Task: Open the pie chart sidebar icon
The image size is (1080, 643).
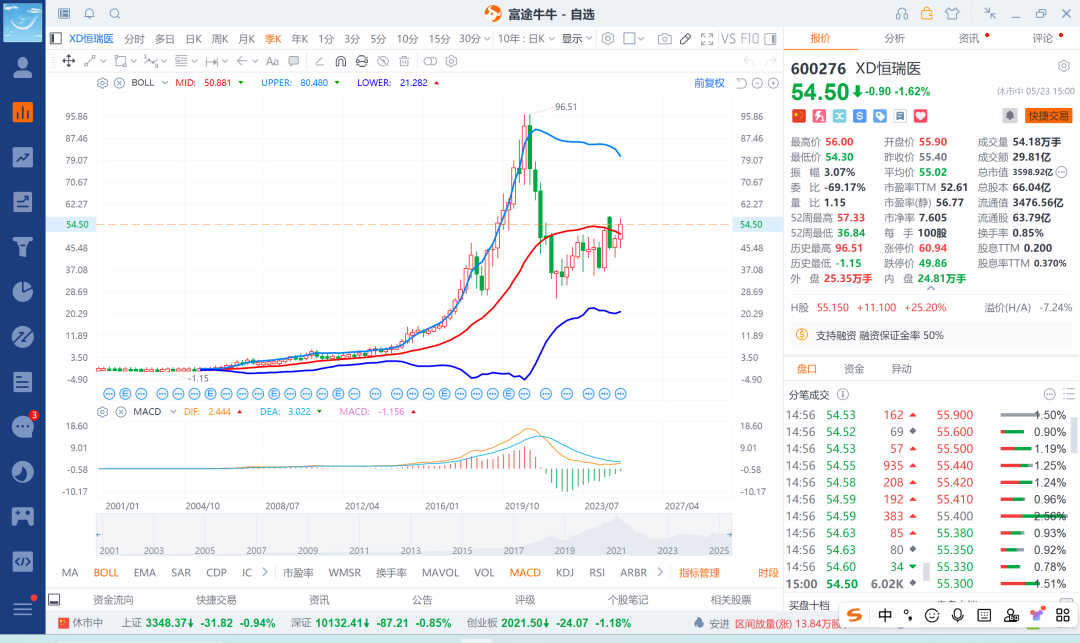Action: 23,291
